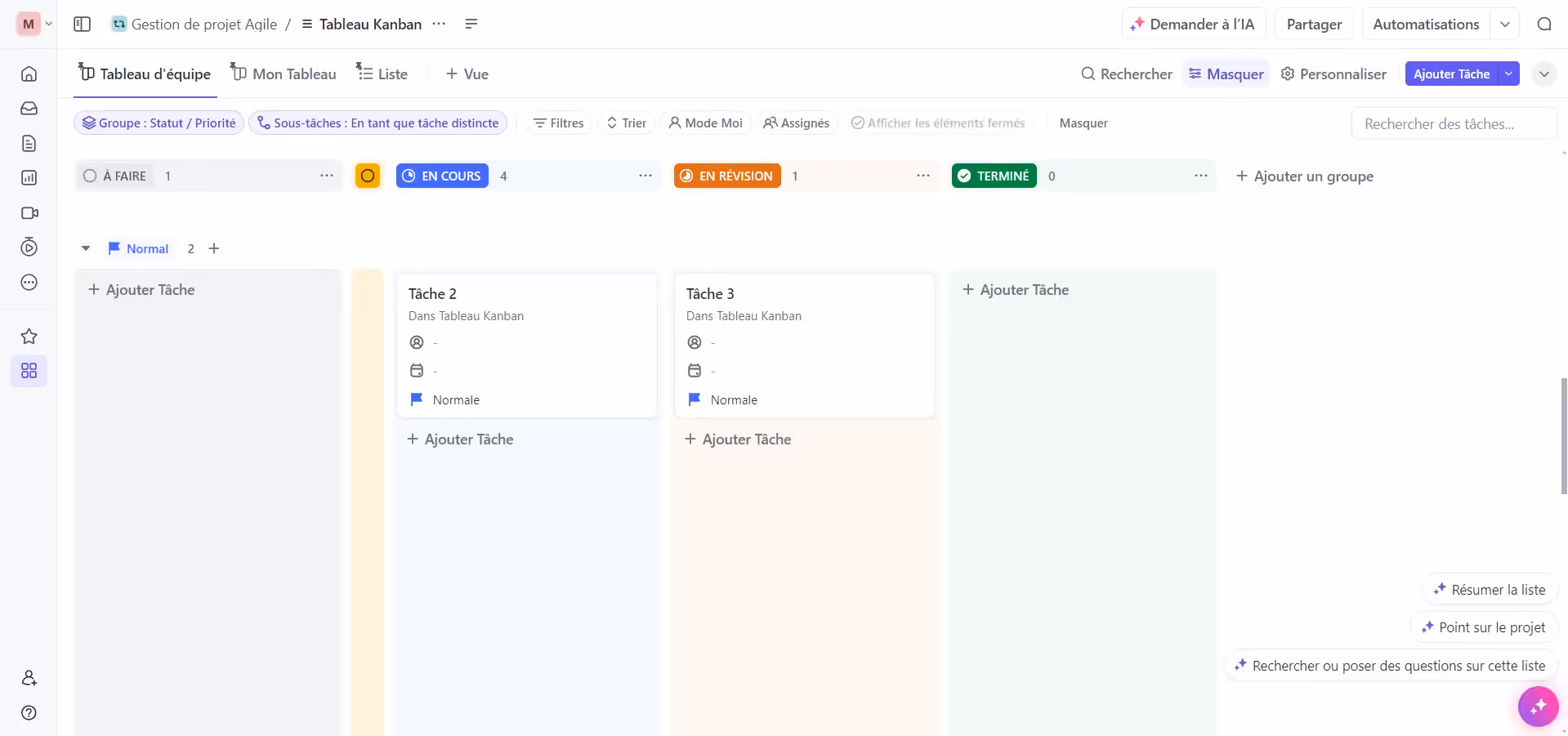Expand the Automatisations dropdown arrow

click(1504, 25)
